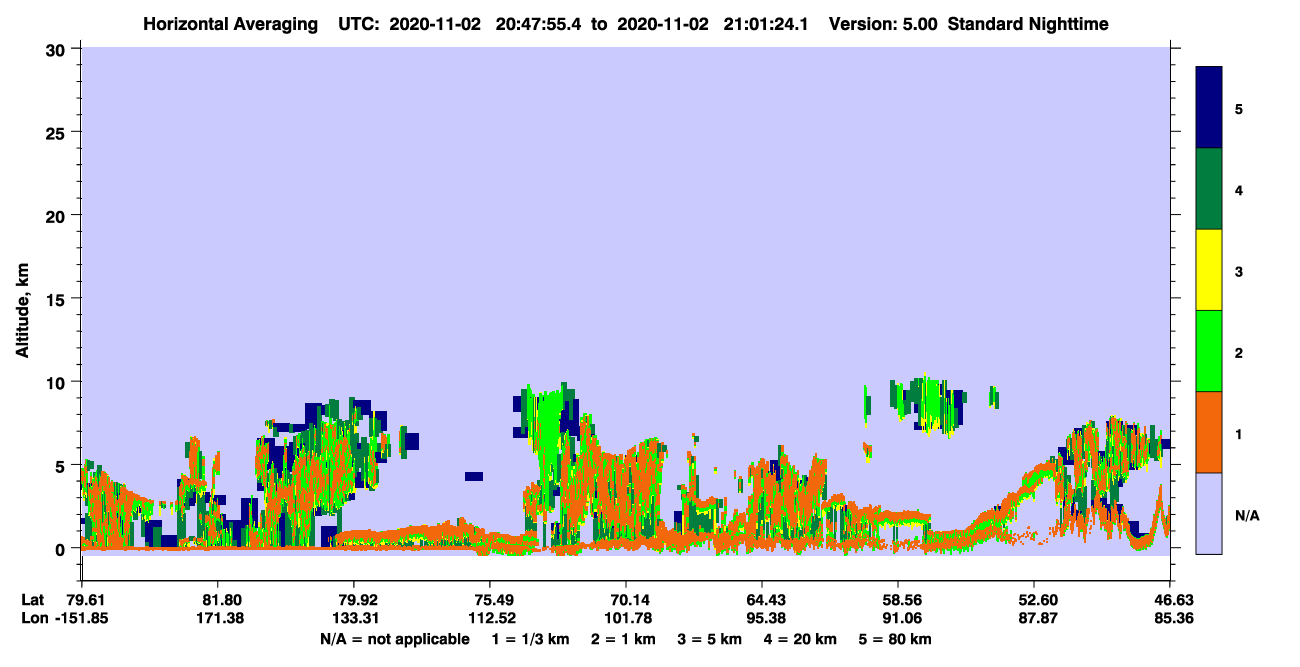Click the colorbar label 4
The height and width of the screenshot is (667, 1300).
(x=1239, y=189)
